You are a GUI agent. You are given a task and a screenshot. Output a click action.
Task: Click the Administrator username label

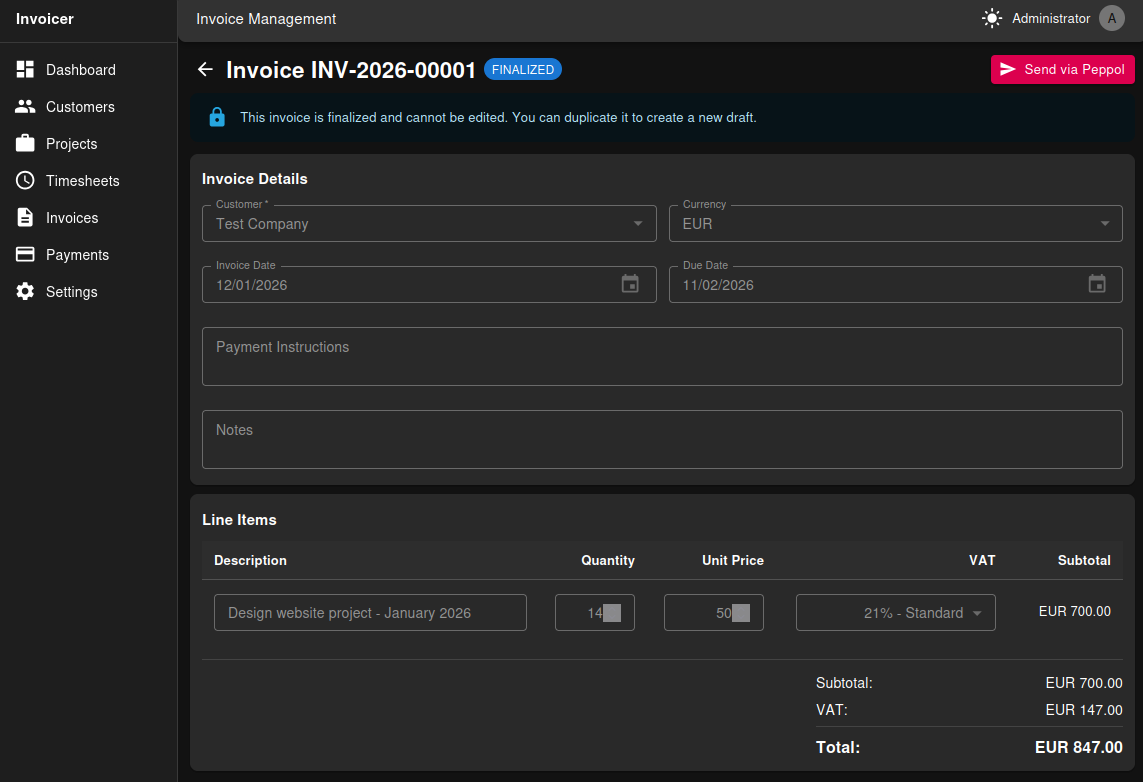[1050, 18]
